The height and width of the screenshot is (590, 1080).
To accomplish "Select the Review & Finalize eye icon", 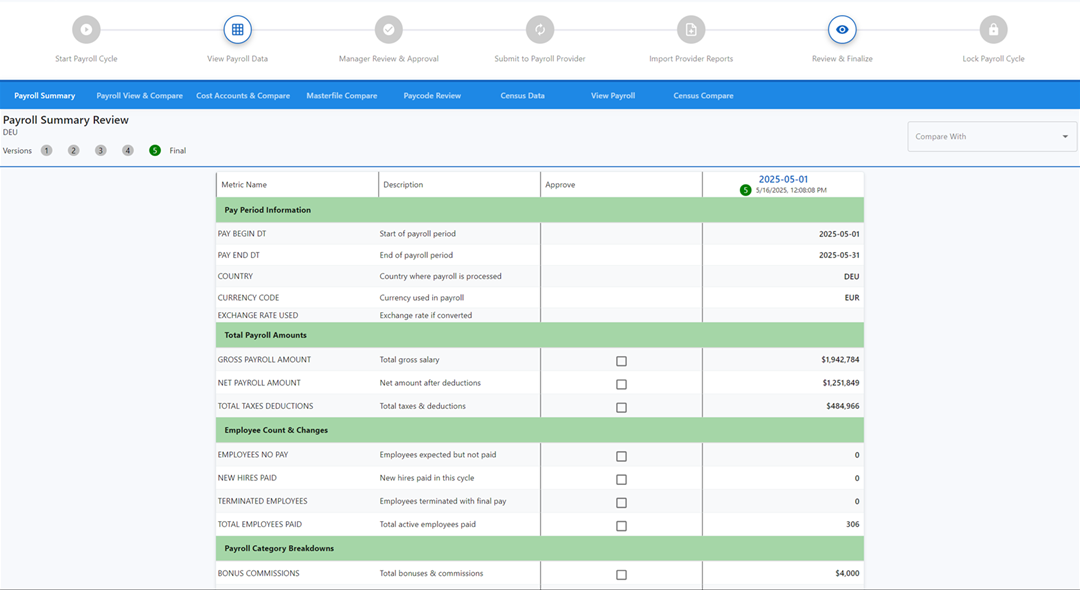I will (x=841, y=29).
